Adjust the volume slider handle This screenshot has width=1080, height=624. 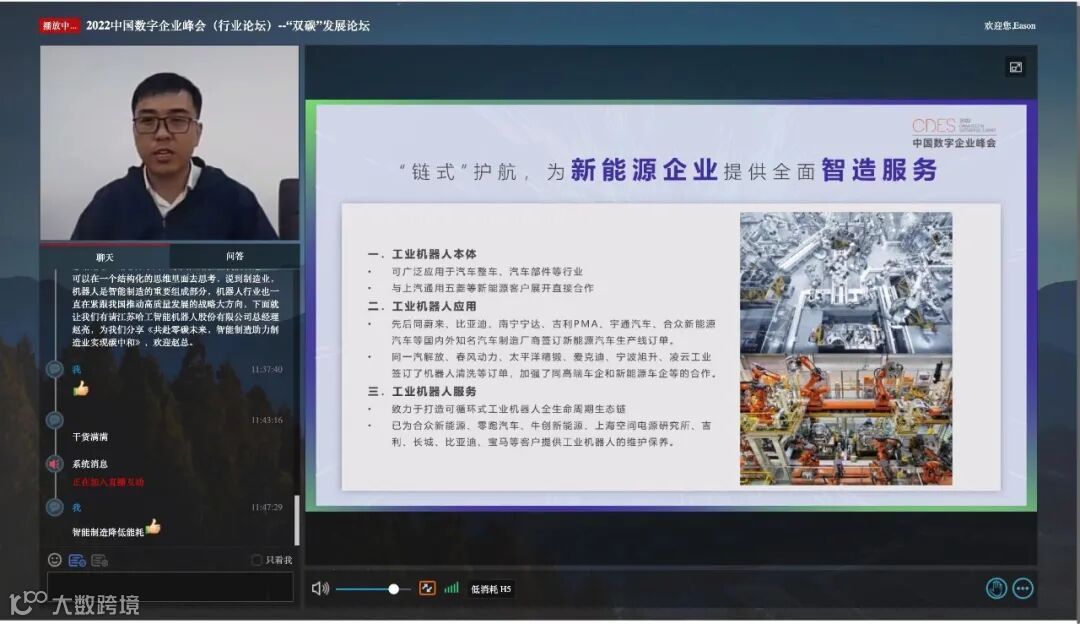click(x=393, y=589)
